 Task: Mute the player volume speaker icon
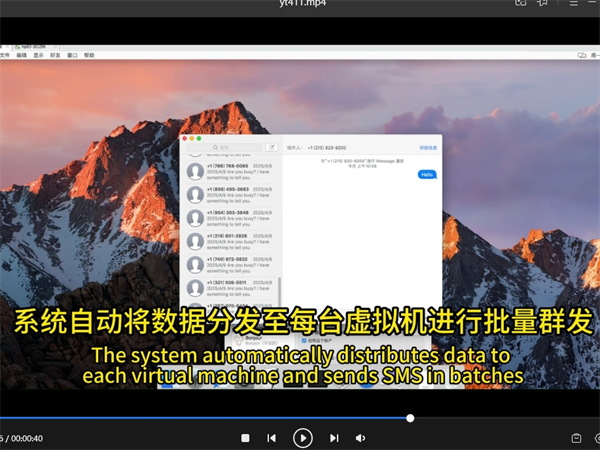(361, 437)
